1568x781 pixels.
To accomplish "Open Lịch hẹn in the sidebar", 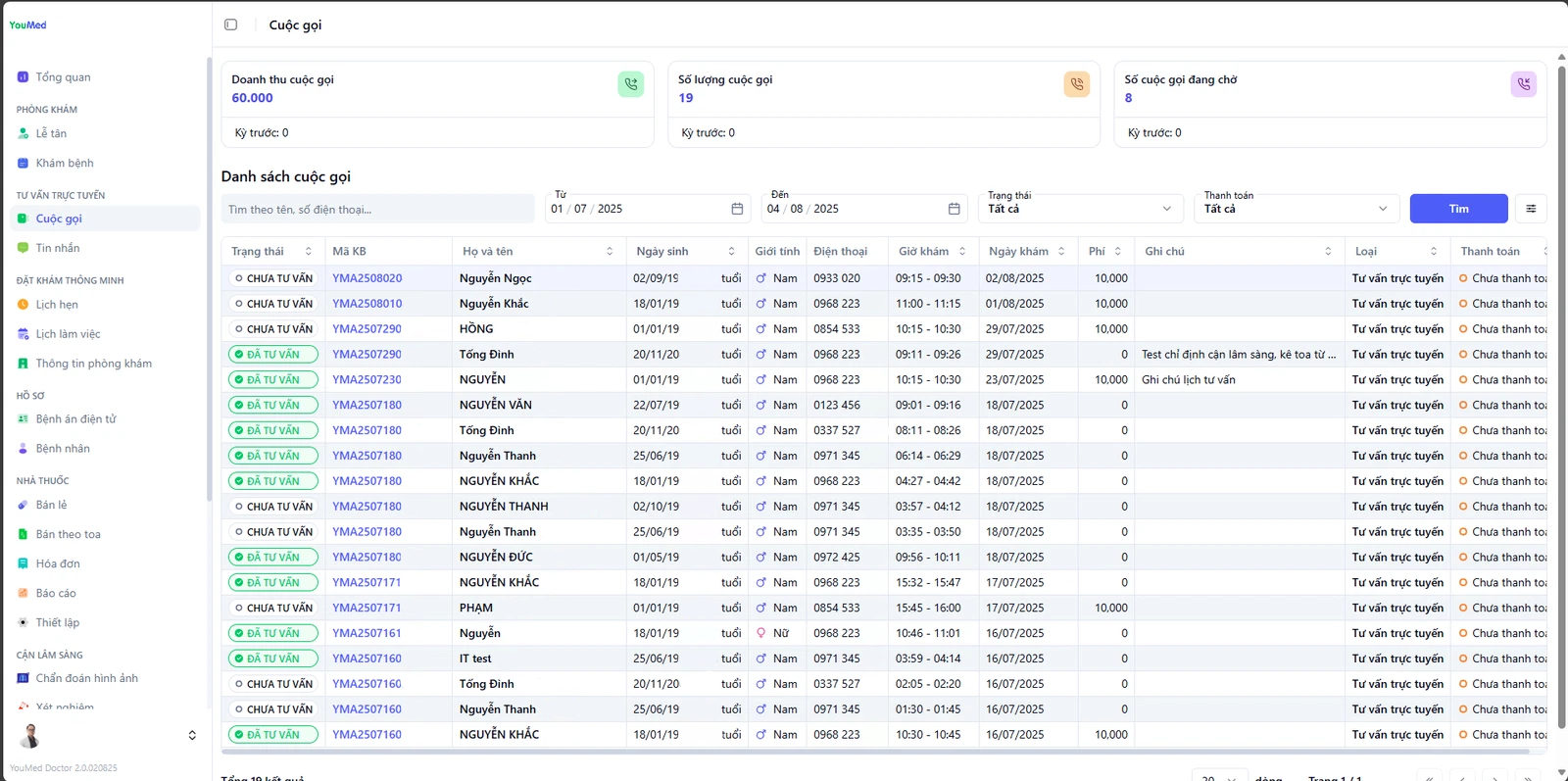I will pyautogui.click(x=57, y=305).
